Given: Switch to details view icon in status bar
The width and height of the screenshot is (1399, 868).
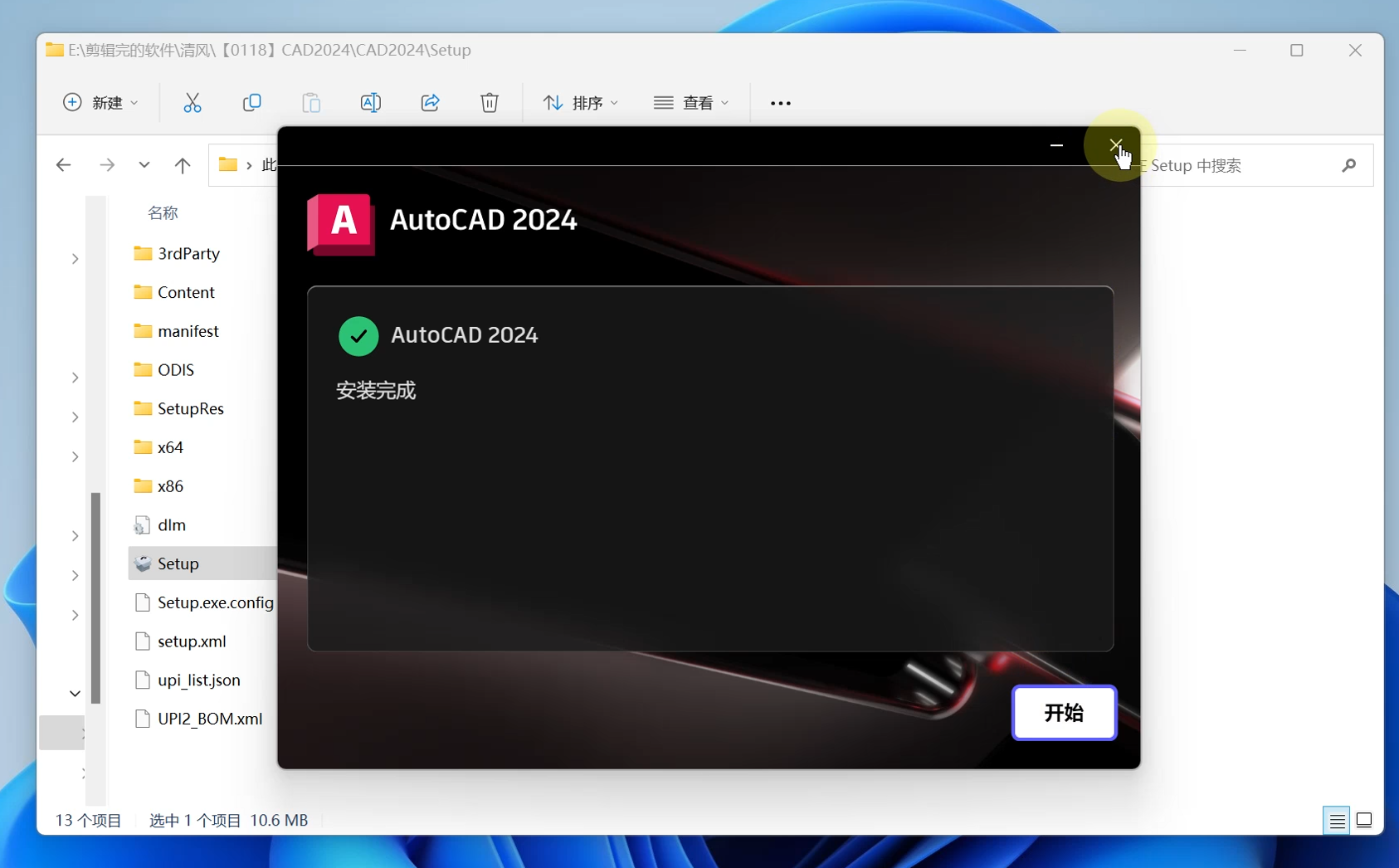Looking at the screenshot, I should pyautogui.click(x=1337, y=821).
